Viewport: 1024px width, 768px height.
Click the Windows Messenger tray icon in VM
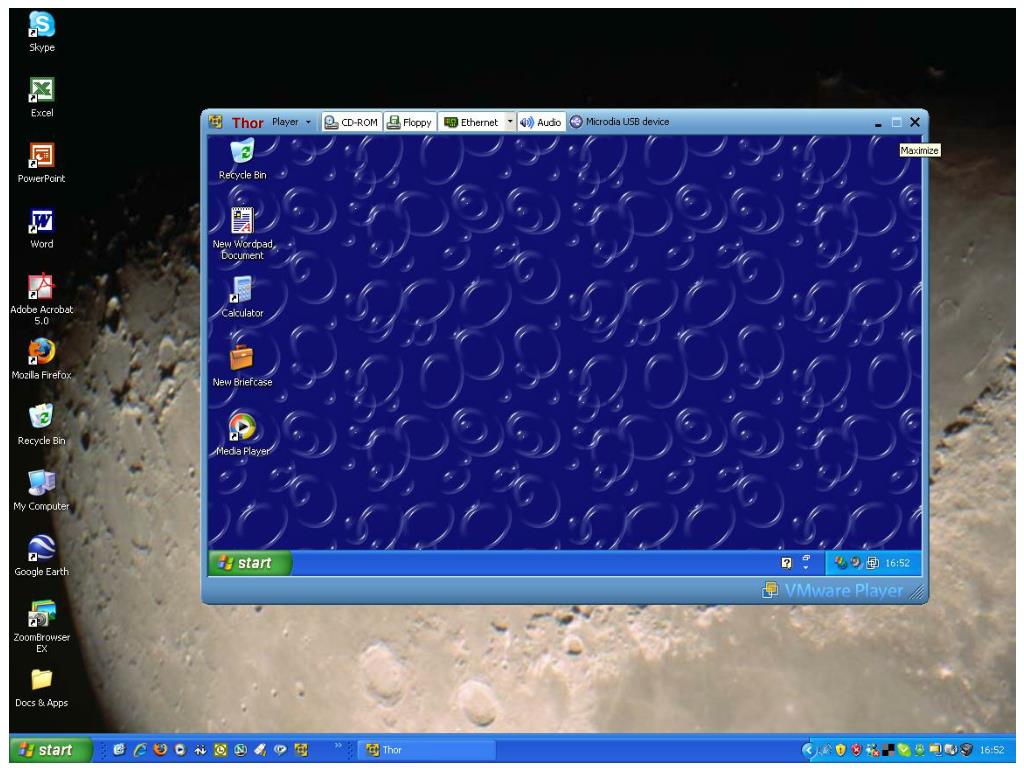(840, 563)
